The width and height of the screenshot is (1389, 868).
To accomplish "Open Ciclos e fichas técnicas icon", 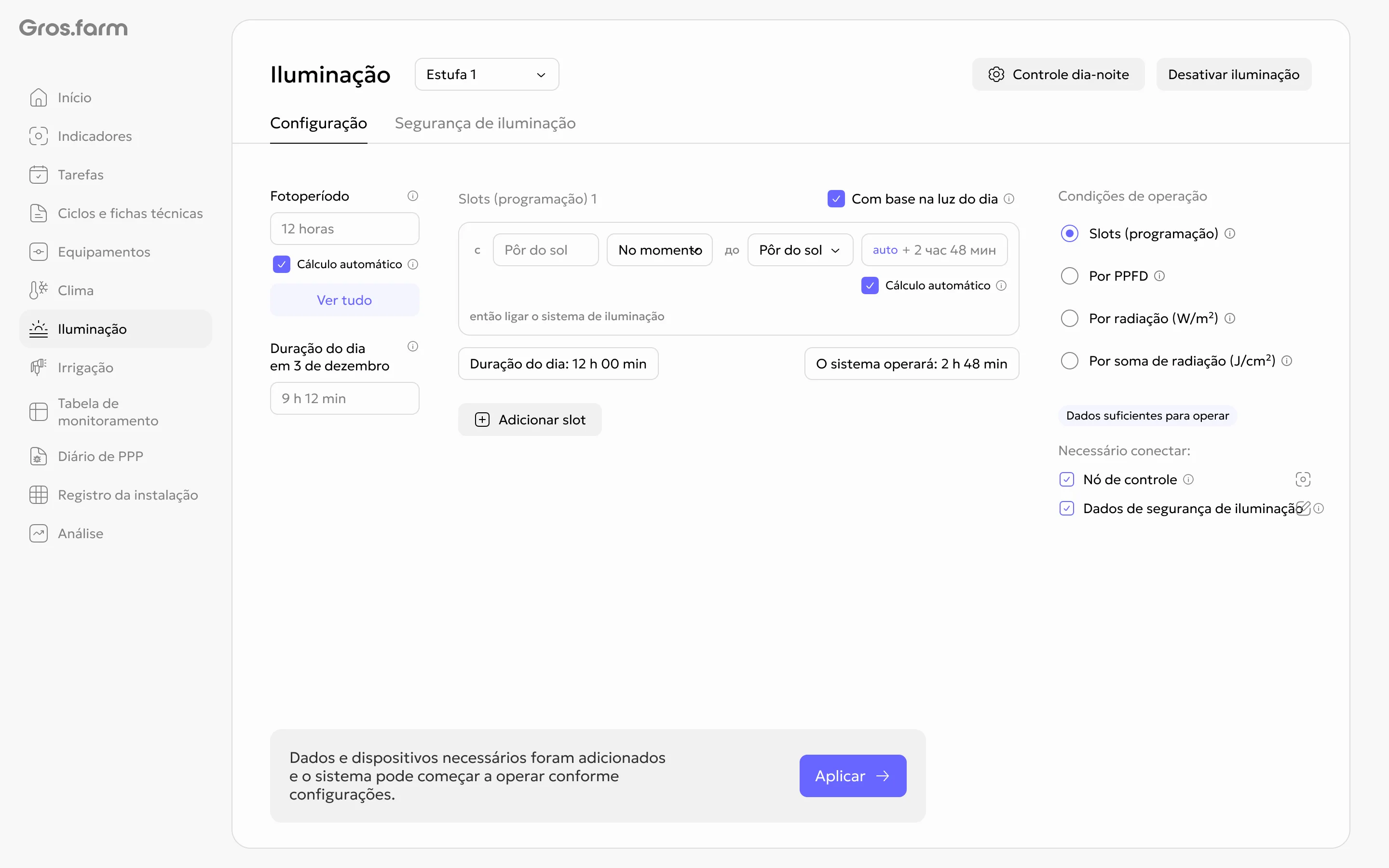I will 39,213.
